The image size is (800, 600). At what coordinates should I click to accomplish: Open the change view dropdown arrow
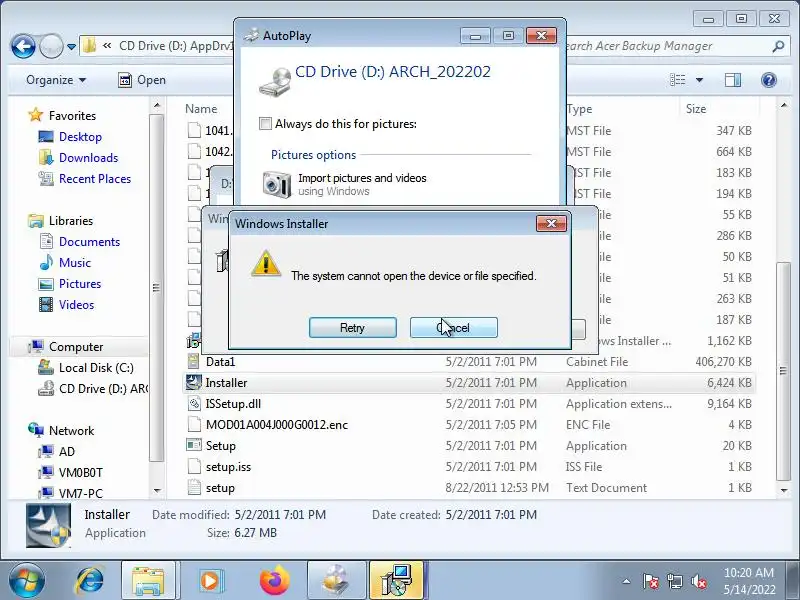[699, 80]
